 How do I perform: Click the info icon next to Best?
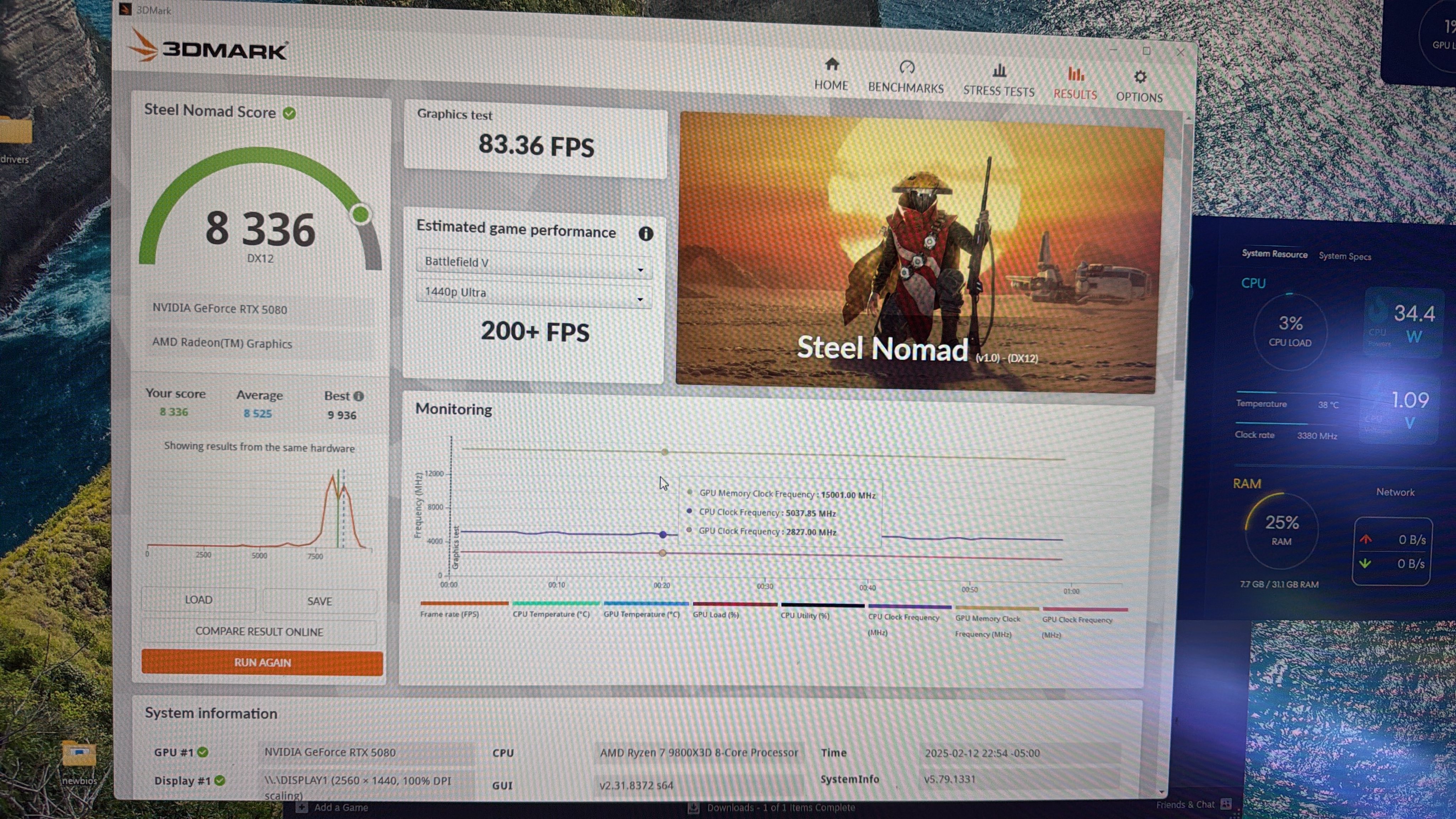pos(358,396)
